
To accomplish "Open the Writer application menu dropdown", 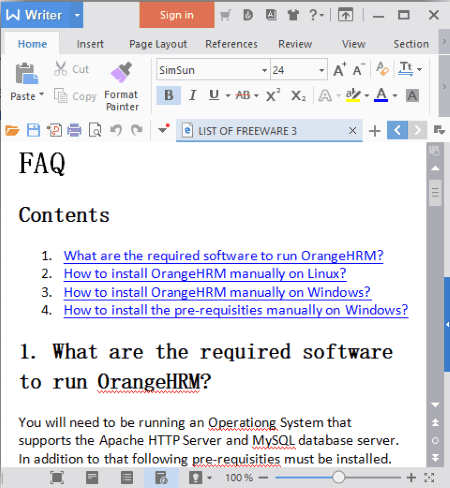I will pyautogui.click(x=77, y=15).
